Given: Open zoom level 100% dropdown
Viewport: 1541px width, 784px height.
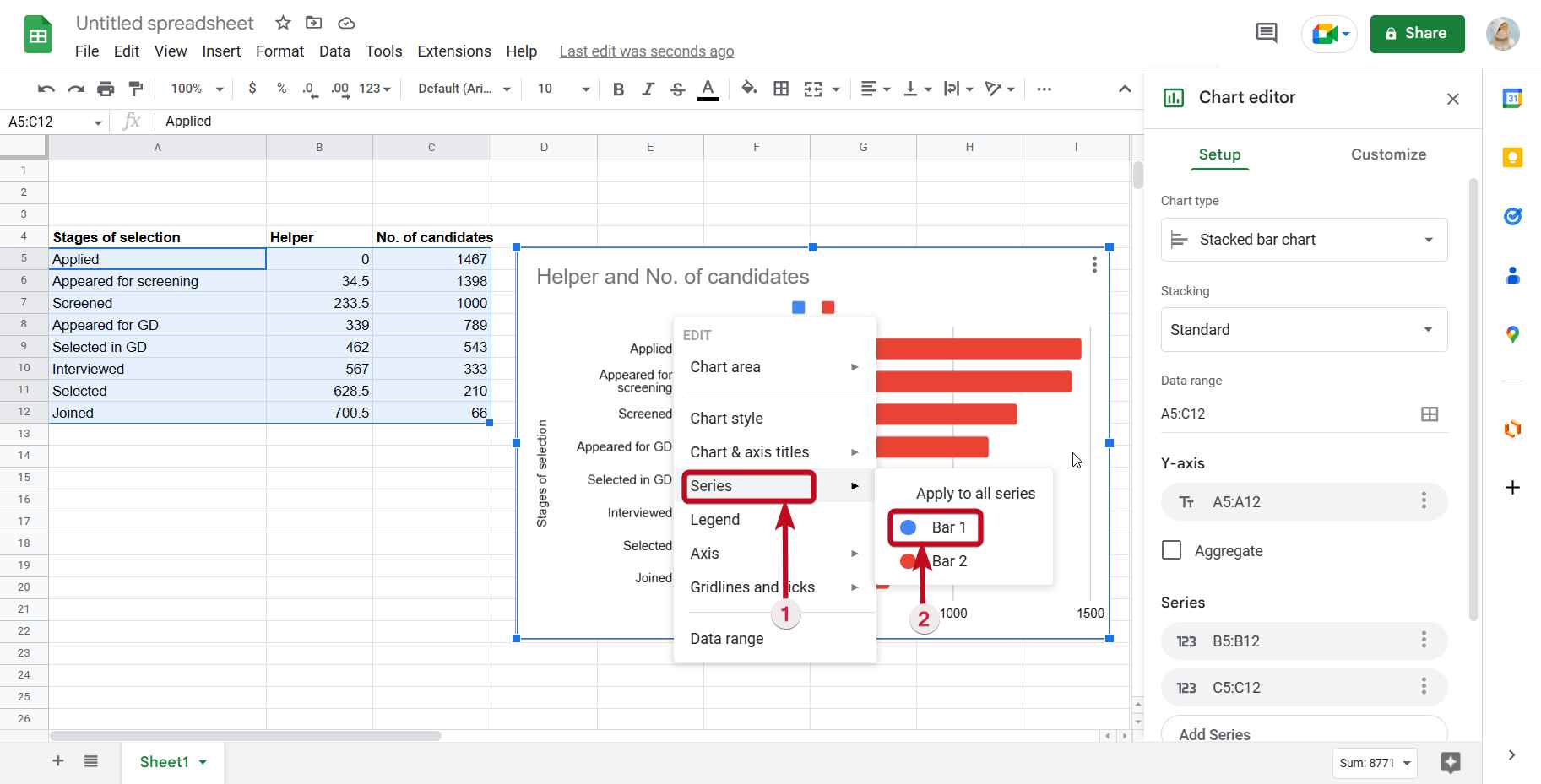Looking at the screenshot, I should 197,89.
